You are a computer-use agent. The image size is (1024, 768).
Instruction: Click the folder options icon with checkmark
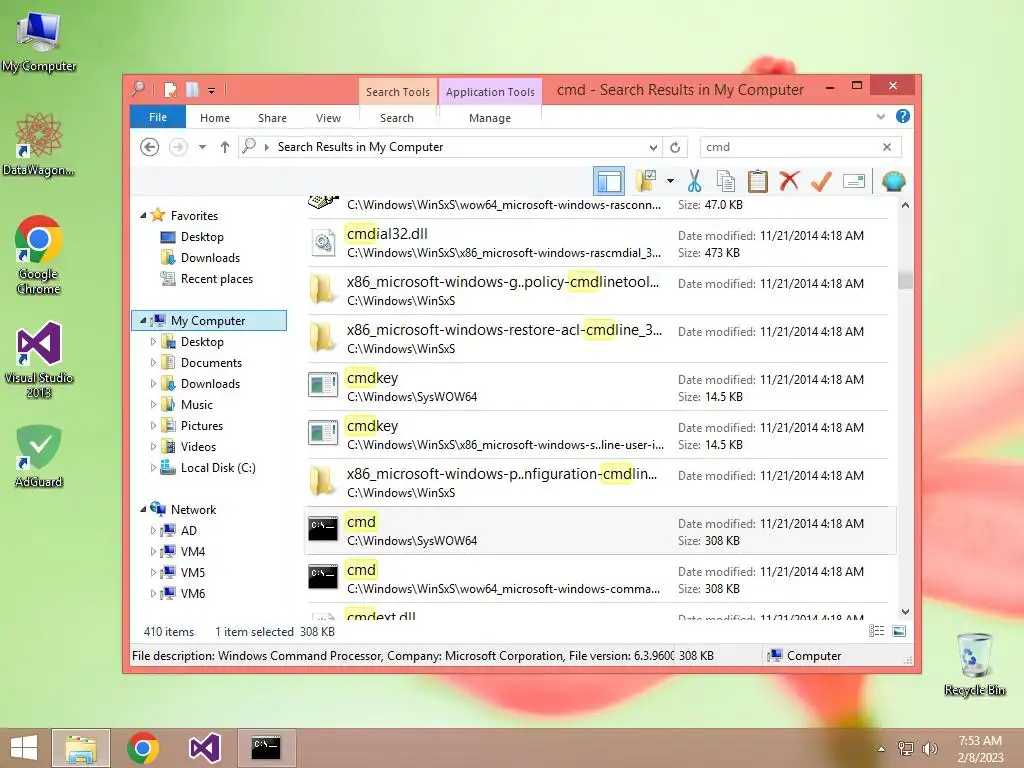[x=647, y=181]
